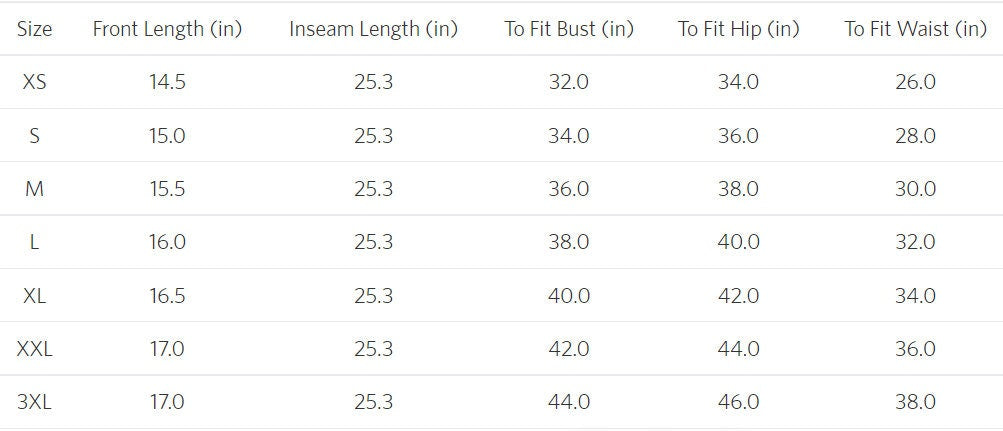Viewport: 1003px width, 431px height.
Task: Click the bust value 42.0 for XXL
Action: coord(569,349)
